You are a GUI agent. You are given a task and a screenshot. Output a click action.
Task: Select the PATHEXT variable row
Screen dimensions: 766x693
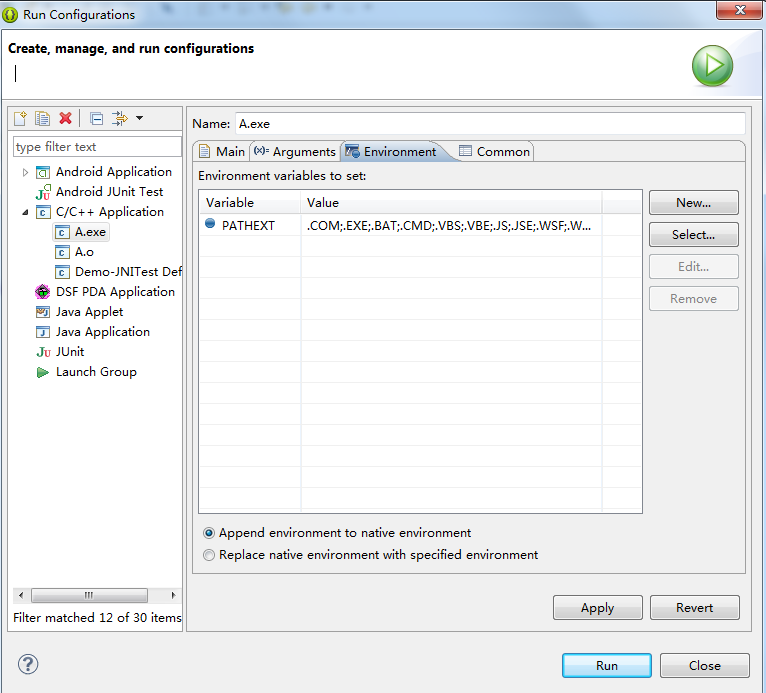[x=420, y=226]
